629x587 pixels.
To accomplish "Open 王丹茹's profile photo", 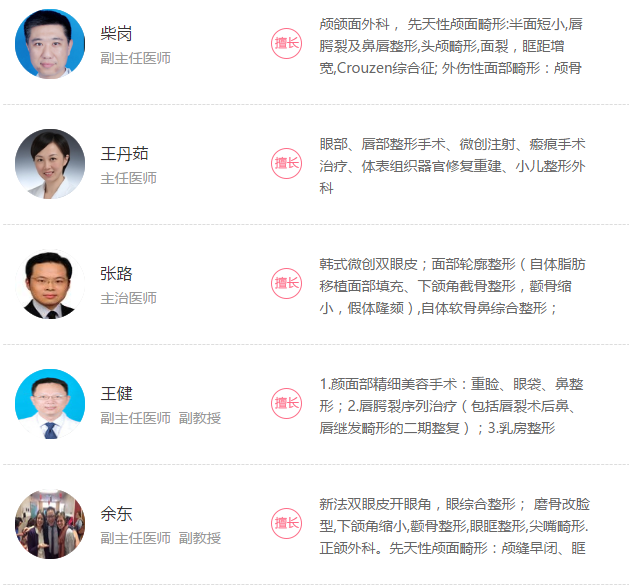I will point(50,164).
